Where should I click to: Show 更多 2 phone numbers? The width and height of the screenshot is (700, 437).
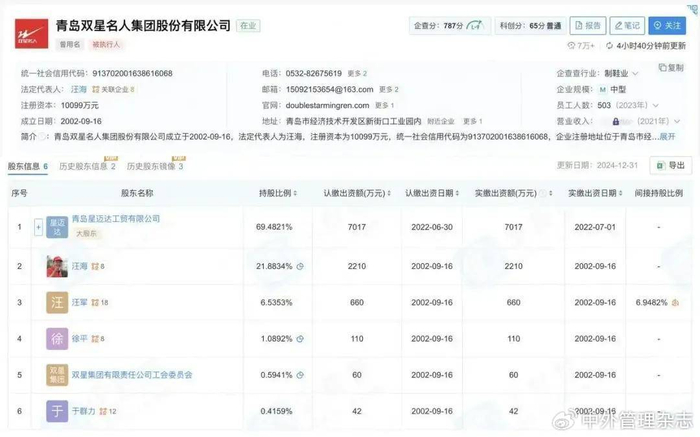[x=357, y=73]
